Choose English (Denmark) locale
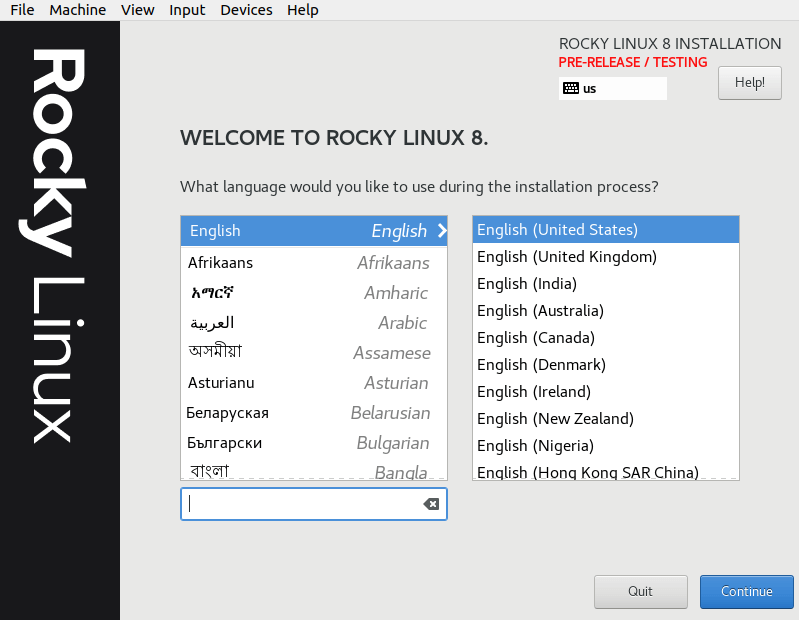Image resolution: width=799 pixels, height=620 pixels. [606, 365]
